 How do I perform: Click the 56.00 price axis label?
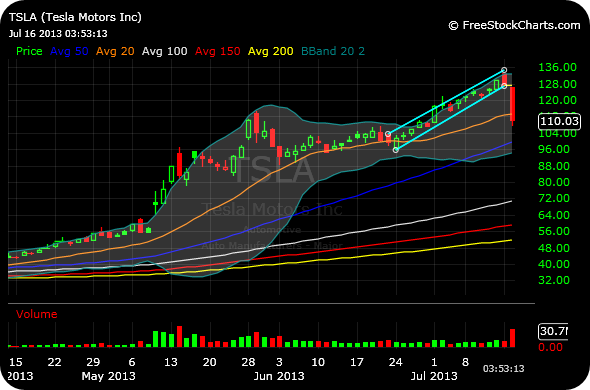tap(554, 231)
